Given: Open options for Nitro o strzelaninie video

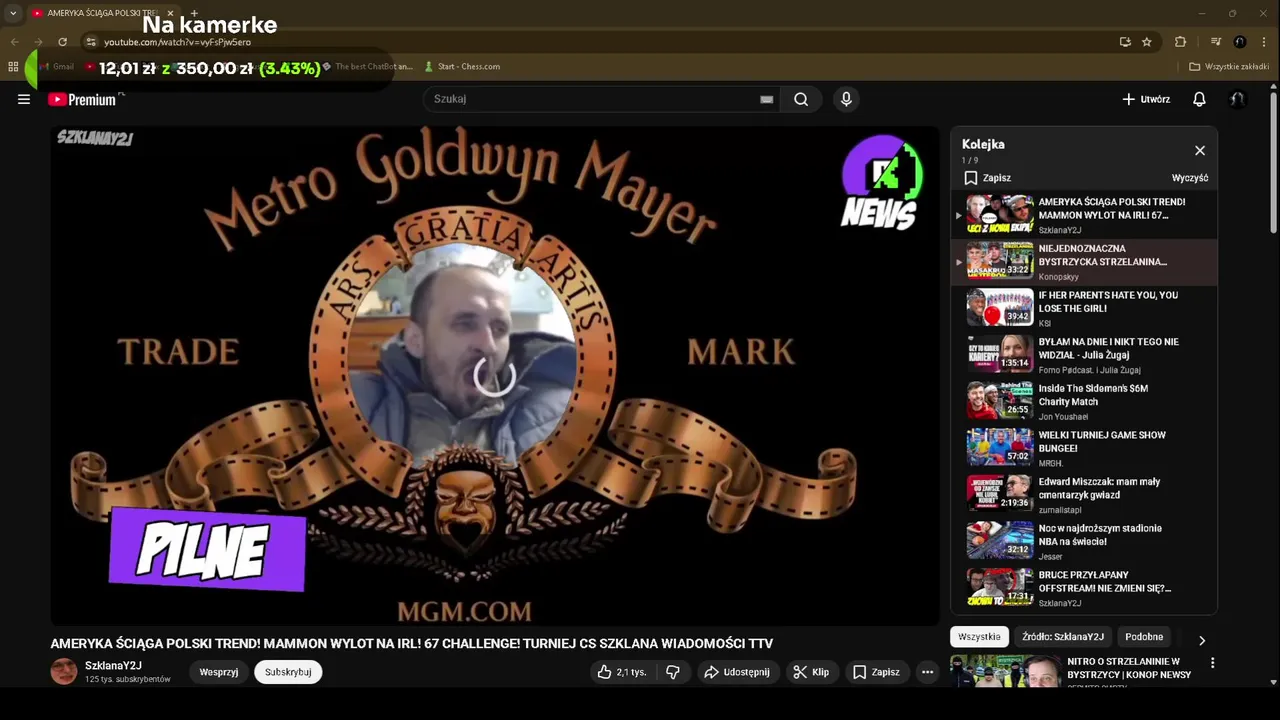Looking at the screenshot, I should click(1212, 663).
